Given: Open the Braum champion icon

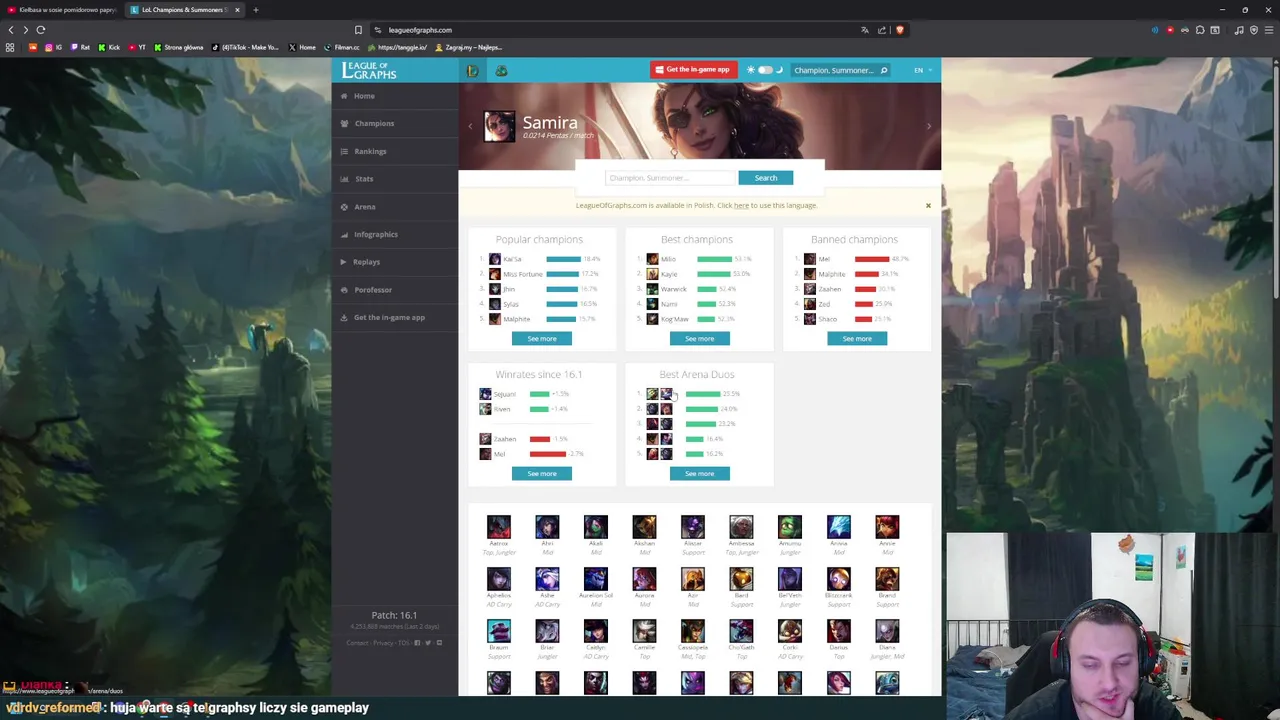Looking at the screenshot, I should (498, 631).
